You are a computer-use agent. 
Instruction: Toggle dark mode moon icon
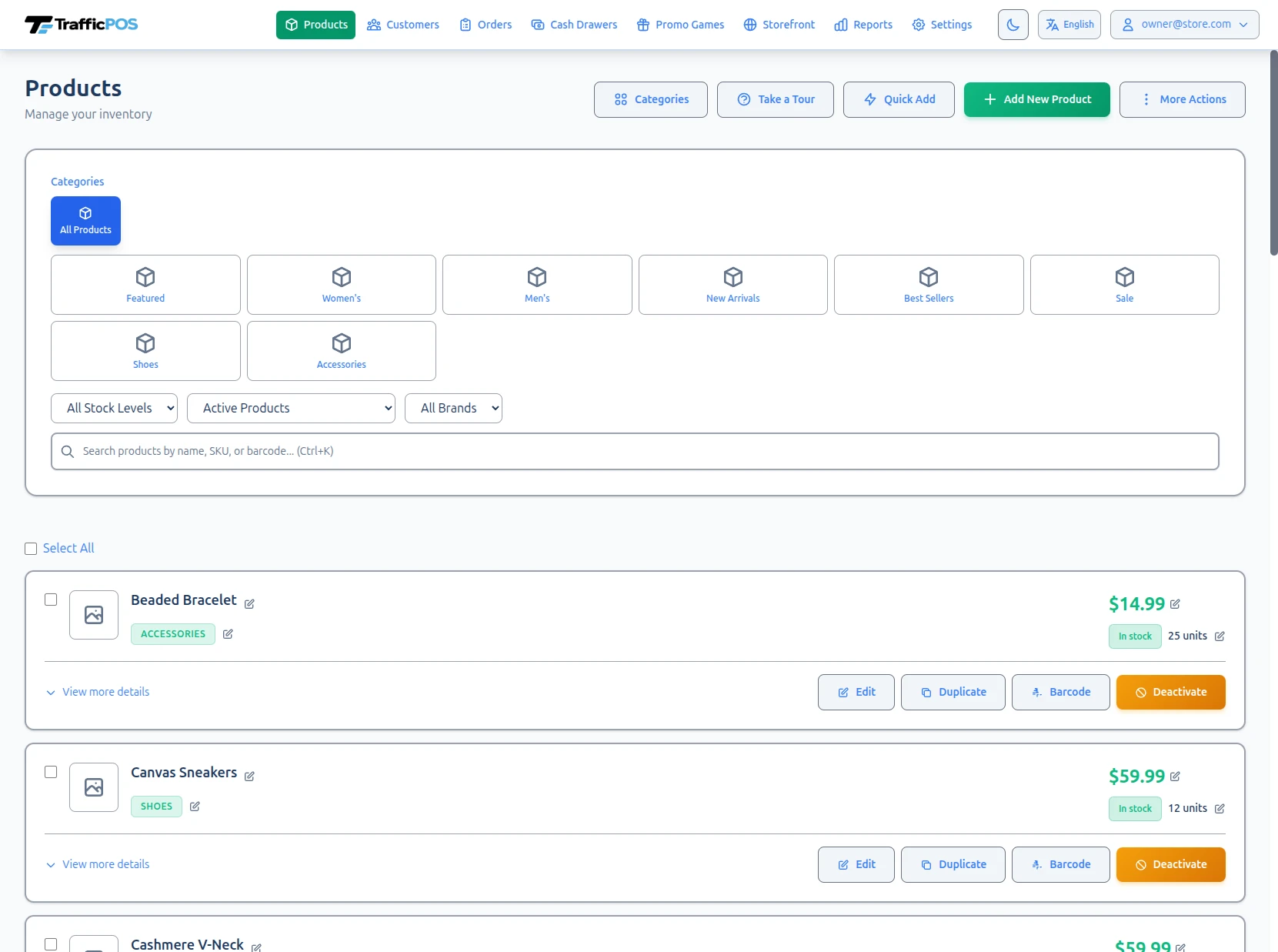point(1013,25)
